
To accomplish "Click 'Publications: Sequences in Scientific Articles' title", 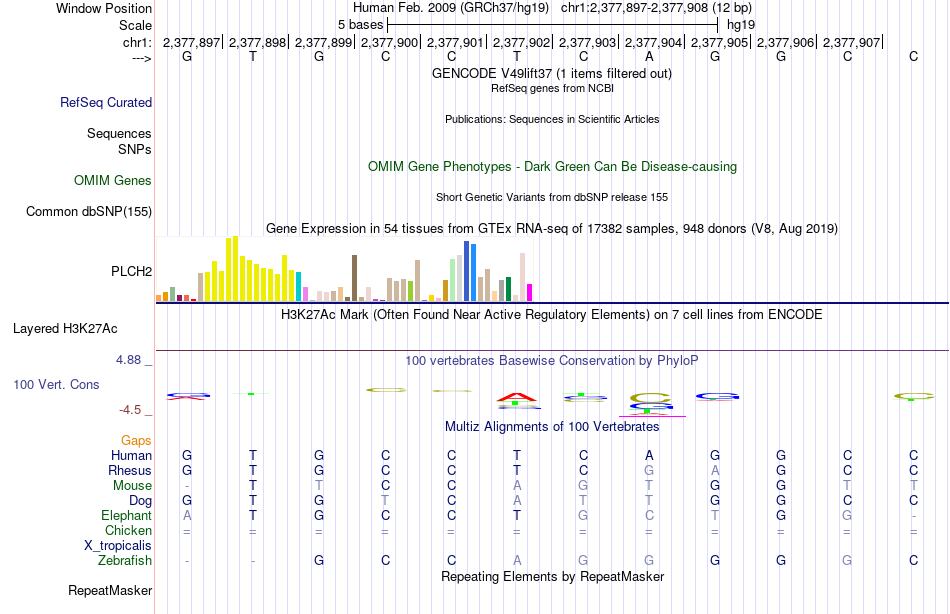I will [x=552, y=119].
